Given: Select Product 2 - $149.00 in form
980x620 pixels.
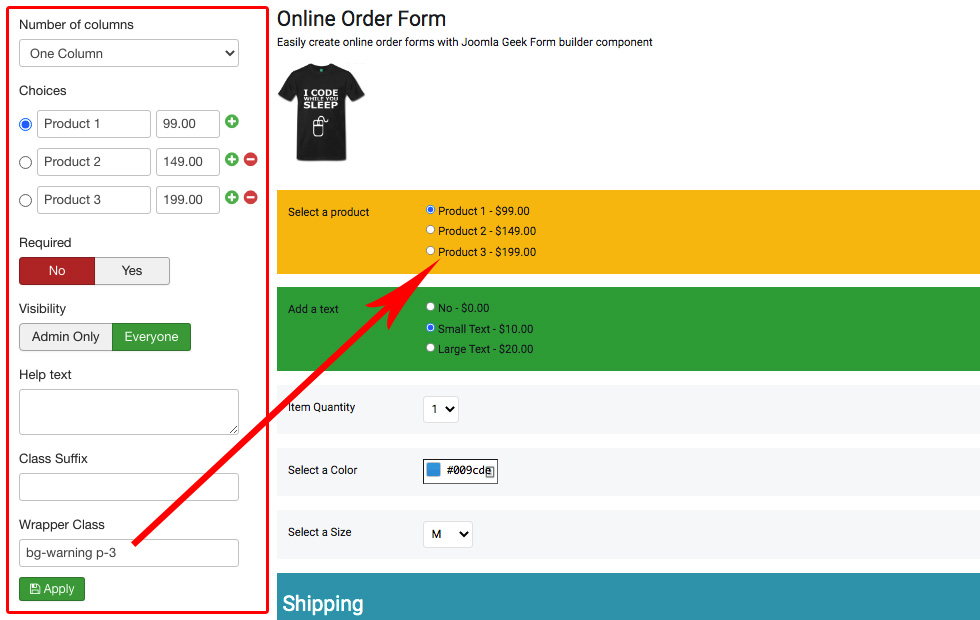Looking at the screenshot, I should click(430, 230).
